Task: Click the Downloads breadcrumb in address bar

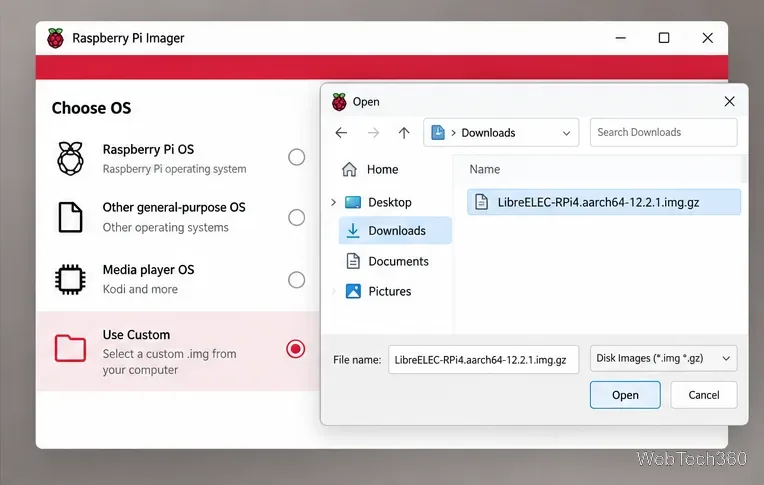Action: coord(488,133)
